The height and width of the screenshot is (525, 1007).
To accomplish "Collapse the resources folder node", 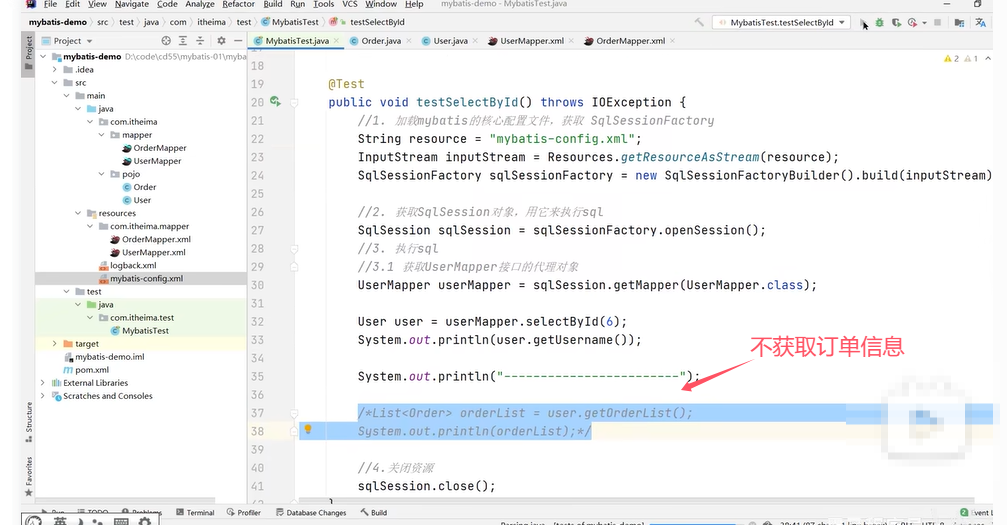I will point(78,213).
